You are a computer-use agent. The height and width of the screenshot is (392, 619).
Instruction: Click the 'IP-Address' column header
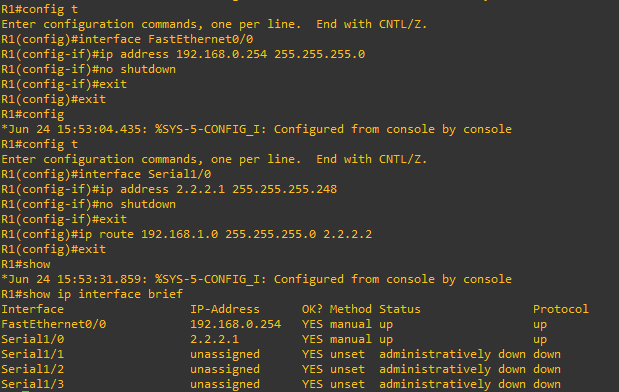(225, 309)
